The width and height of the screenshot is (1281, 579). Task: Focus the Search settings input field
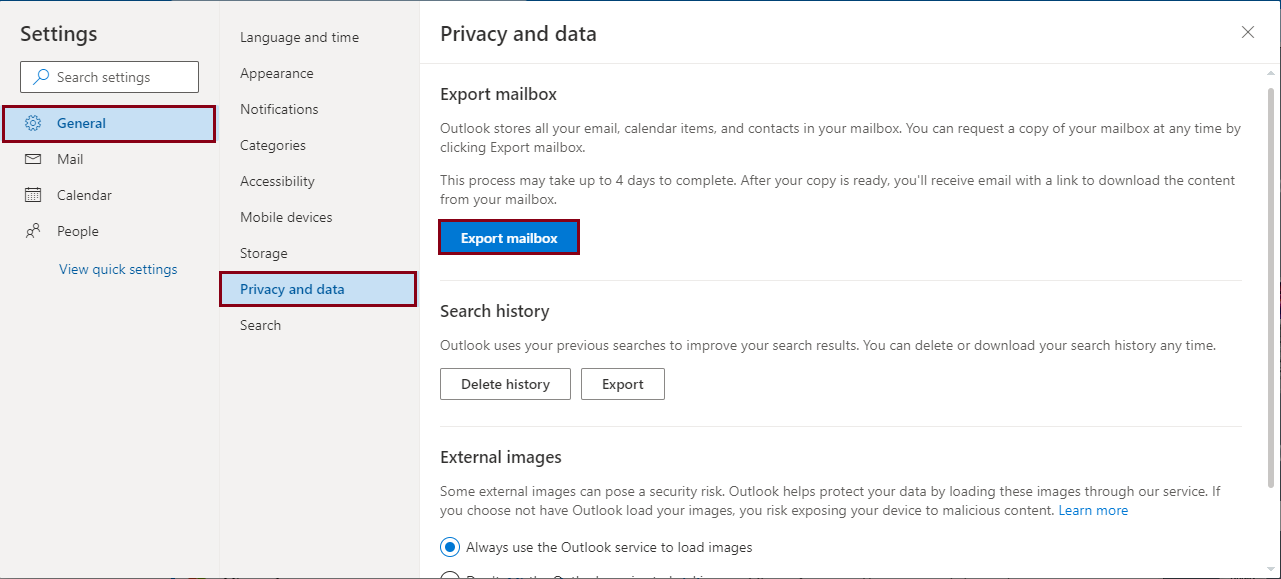coord(109,77)
